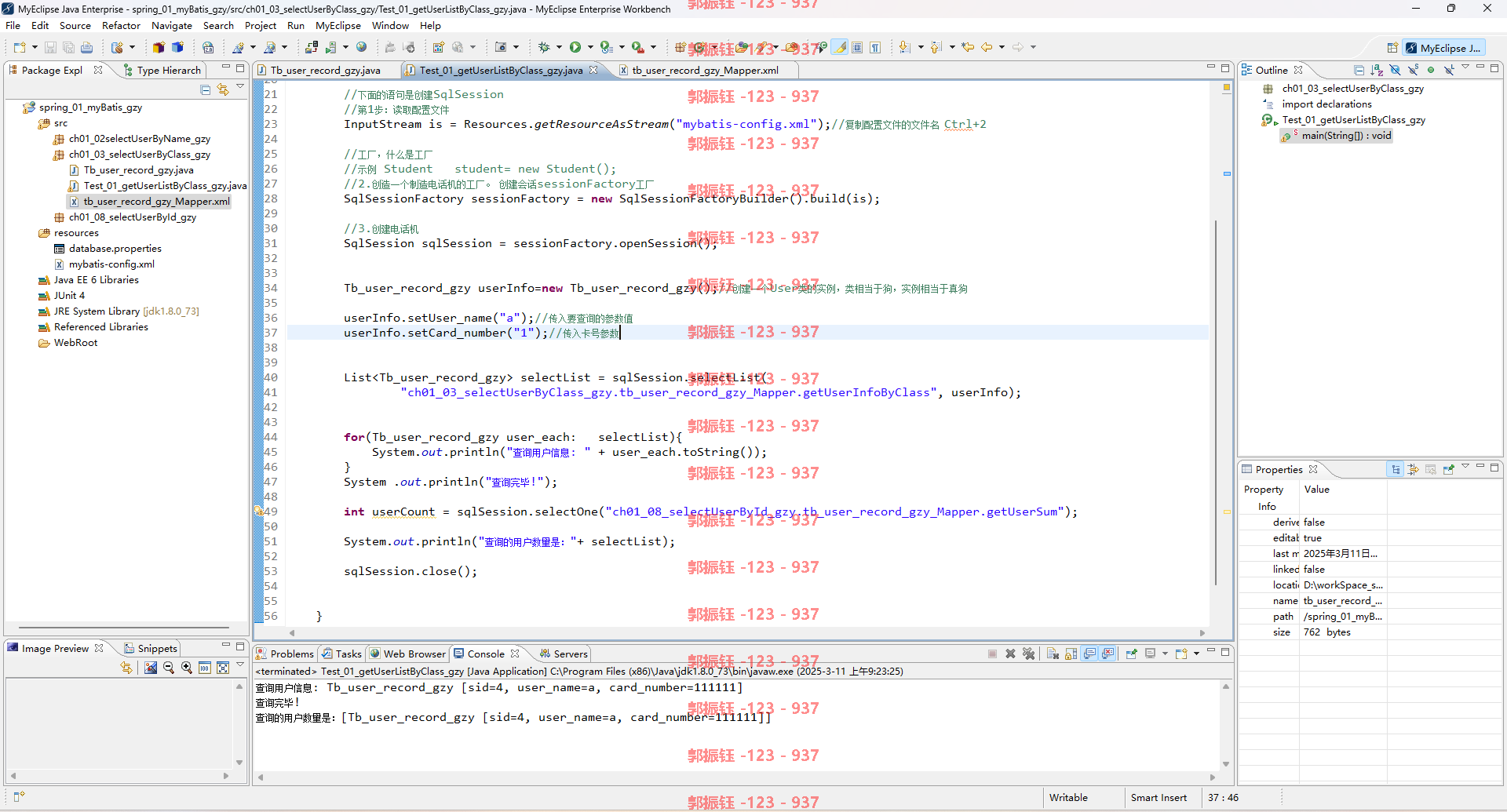The width and height of the screenshot is (1507, 812).
Task: Click Pin Console icon
Action: click(1131, 654)
